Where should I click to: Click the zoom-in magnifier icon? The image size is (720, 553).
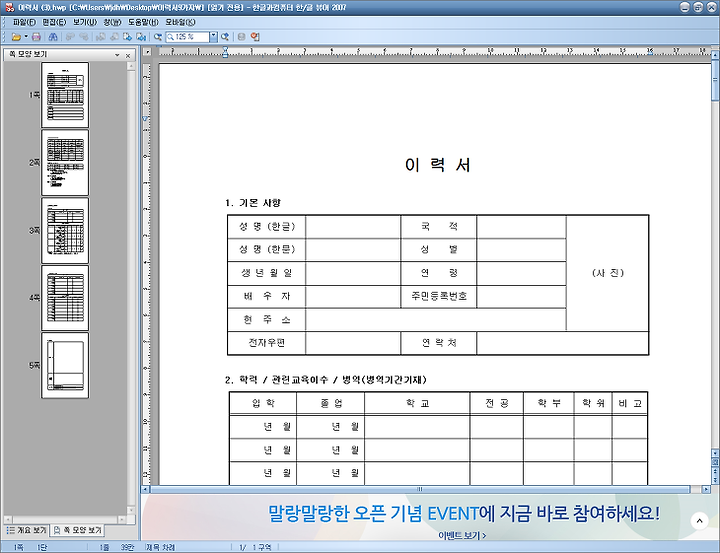point(225,37)
